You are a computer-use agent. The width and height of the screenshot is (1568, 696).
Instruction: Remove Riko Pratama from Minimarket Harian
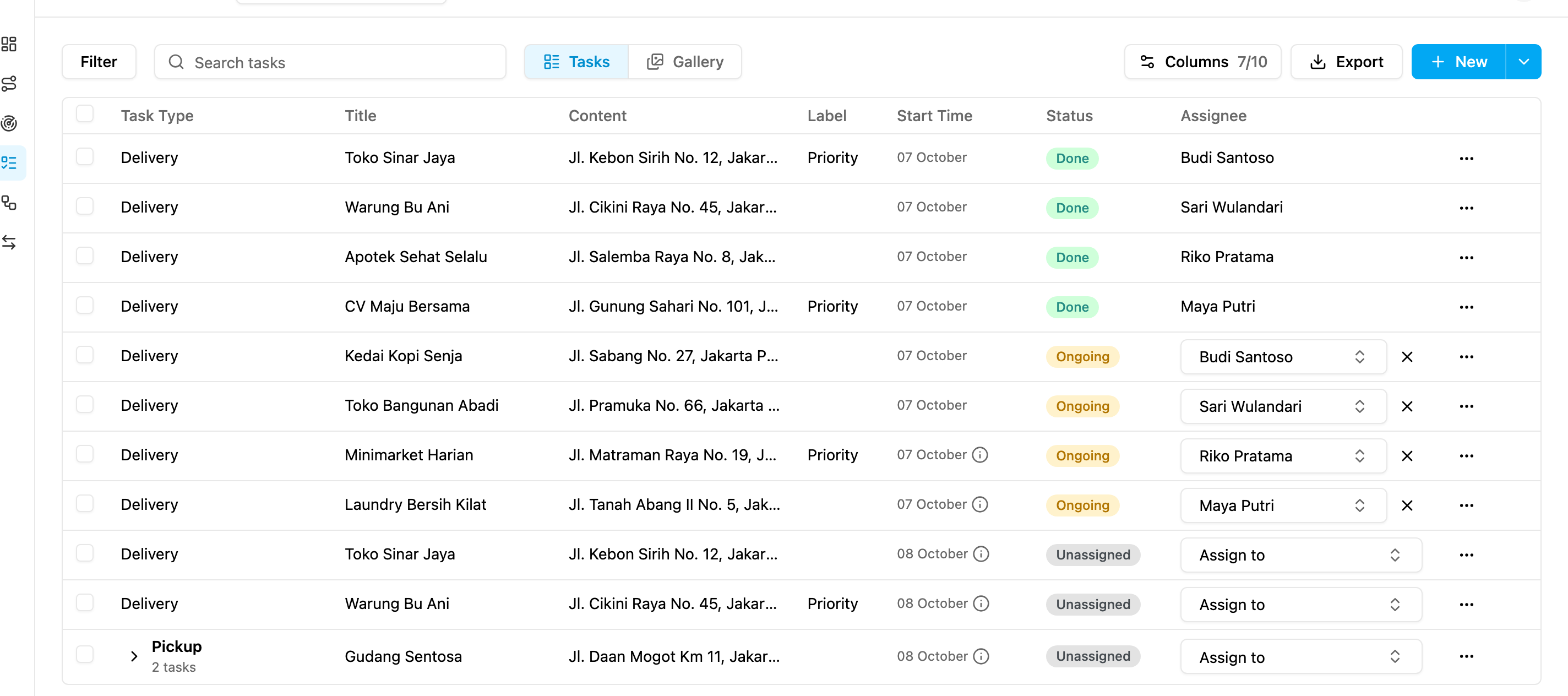[1407, 455]
